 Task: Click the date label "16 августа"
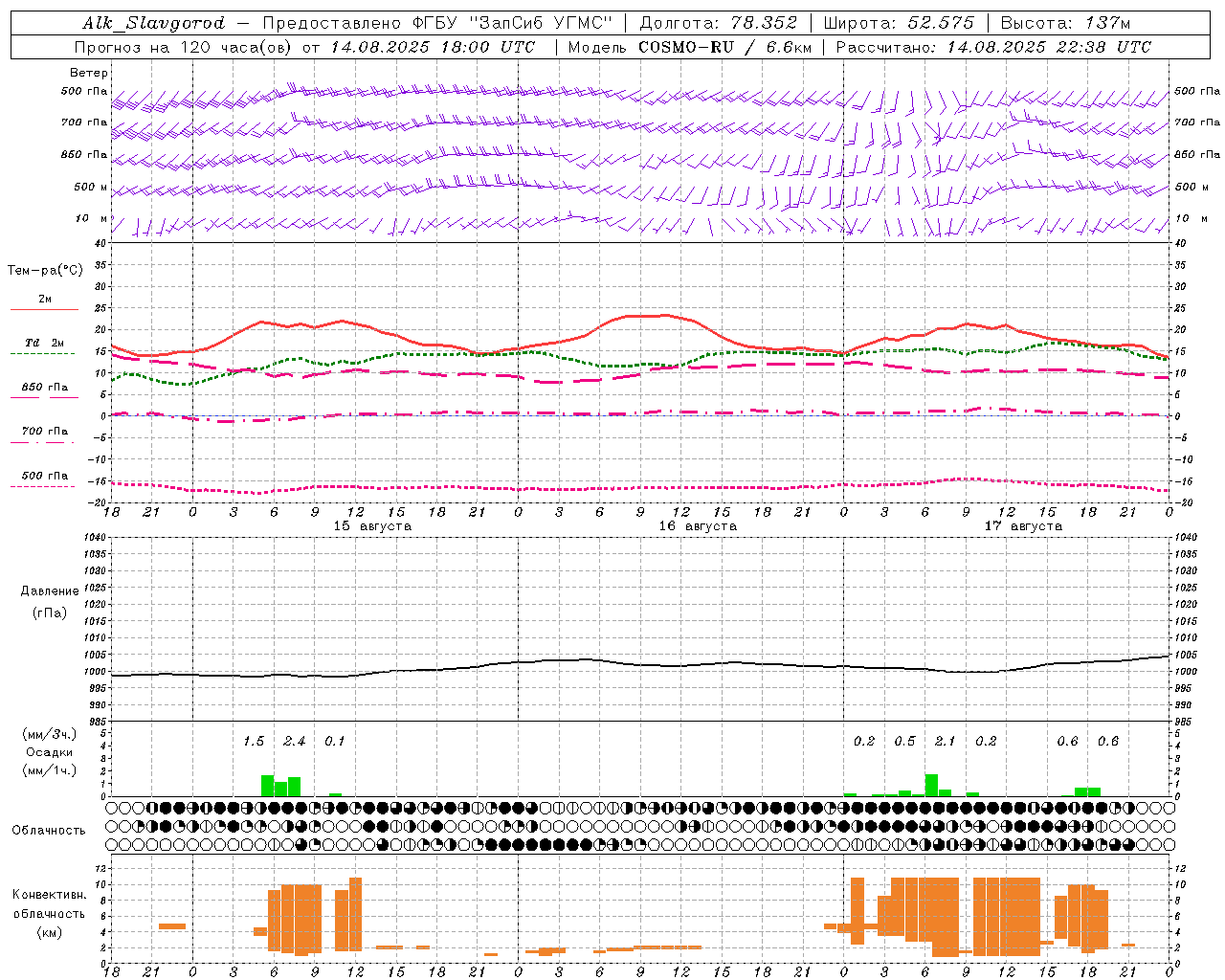point(698,526)
